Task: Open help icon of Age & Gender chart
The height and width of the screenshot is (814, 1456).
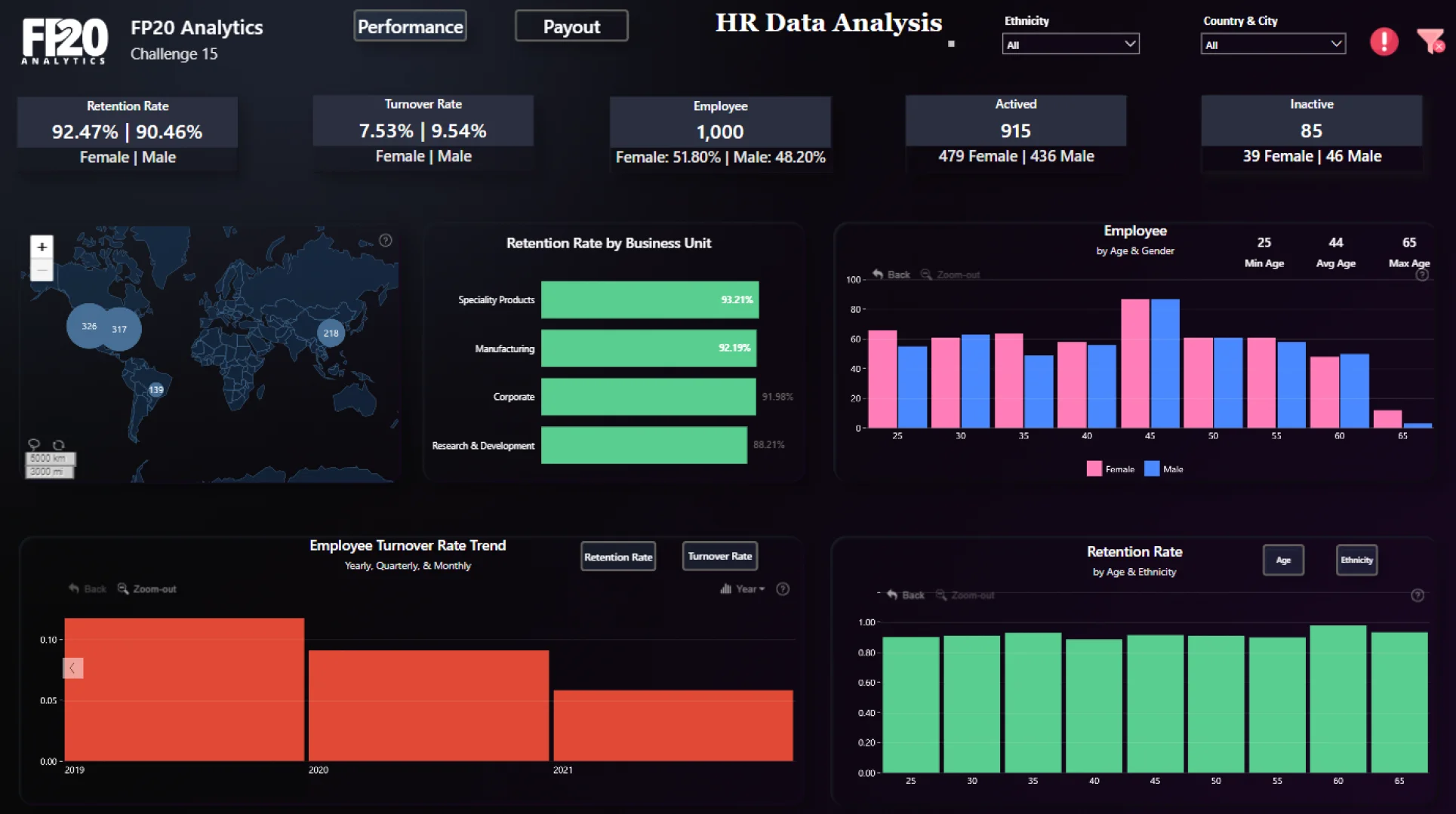Action: click(x=1421, y=275)
